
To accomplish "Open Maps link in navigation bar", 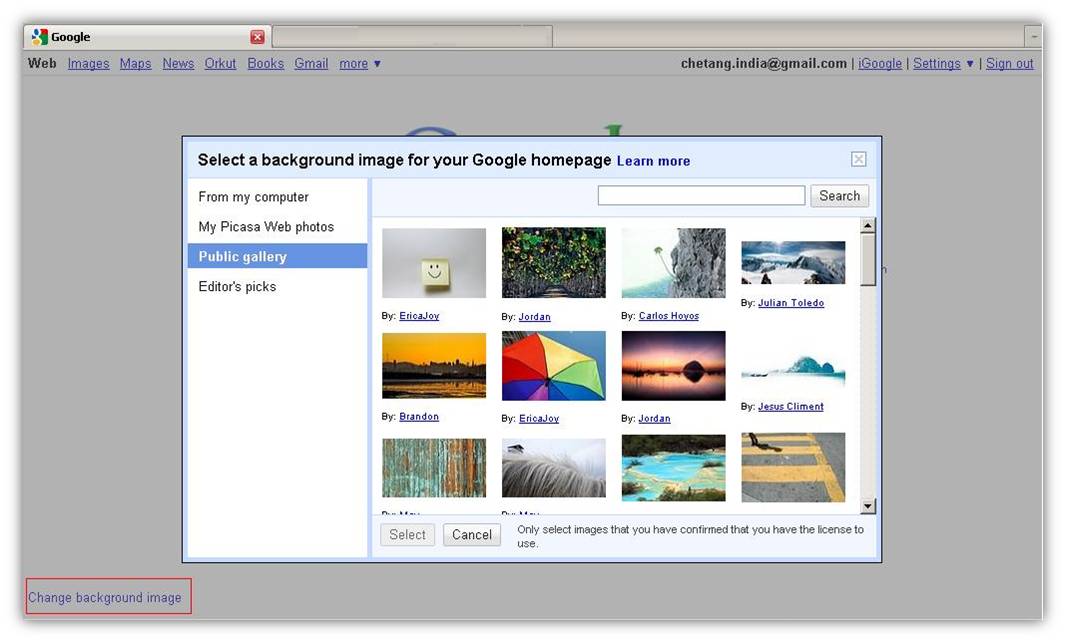I will coord(135,63).
